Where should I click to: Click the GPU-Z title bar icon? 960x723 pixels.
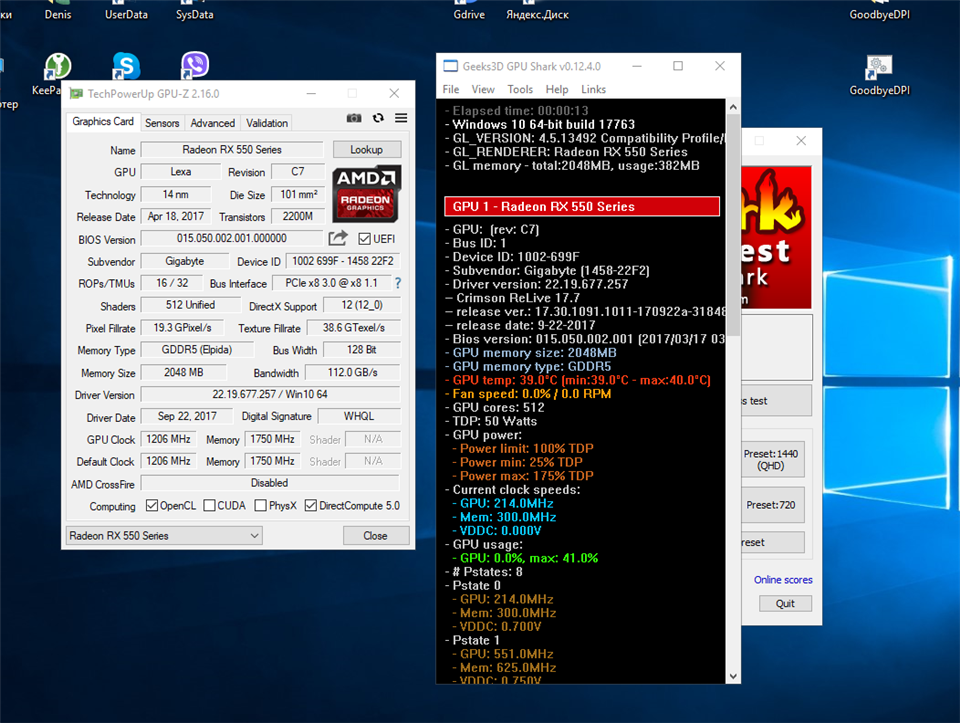coord(77,94)
